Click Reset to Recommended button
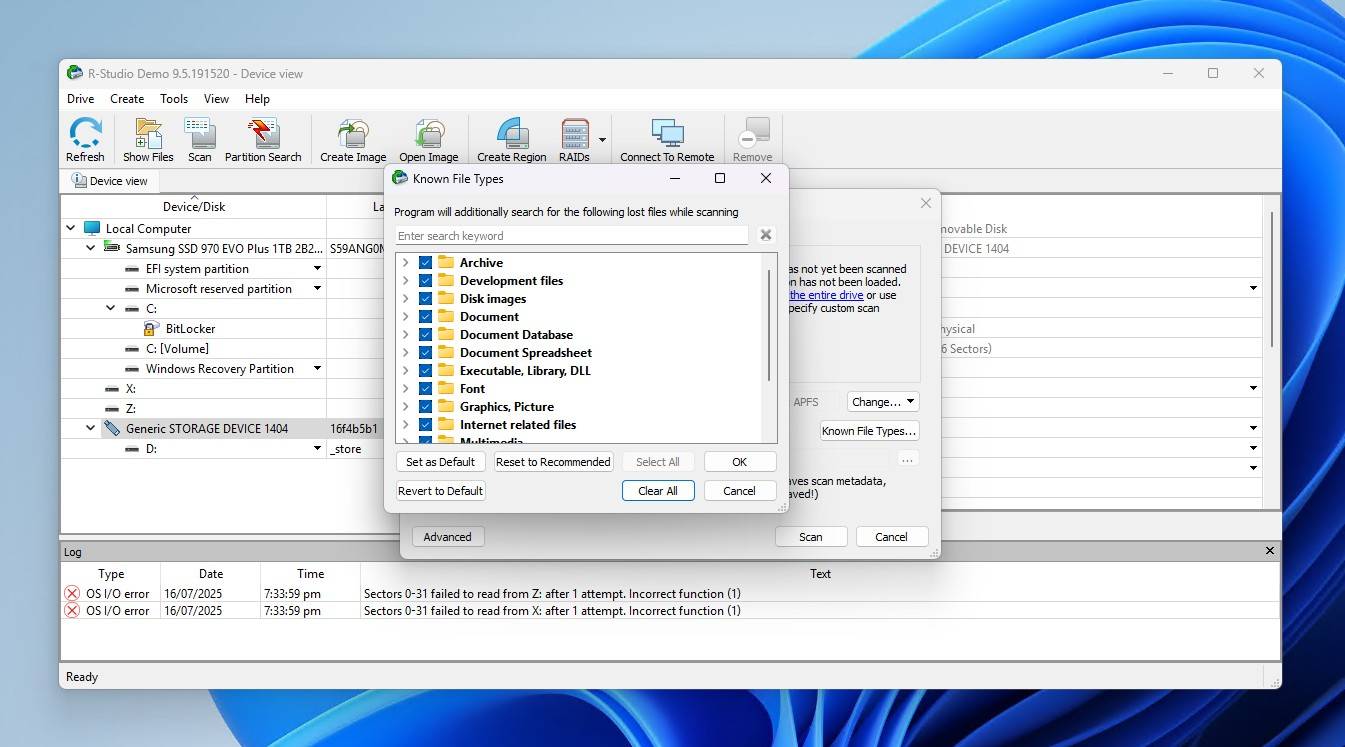This screenshot has width=1345, height=747. click(x=553, y=461)
